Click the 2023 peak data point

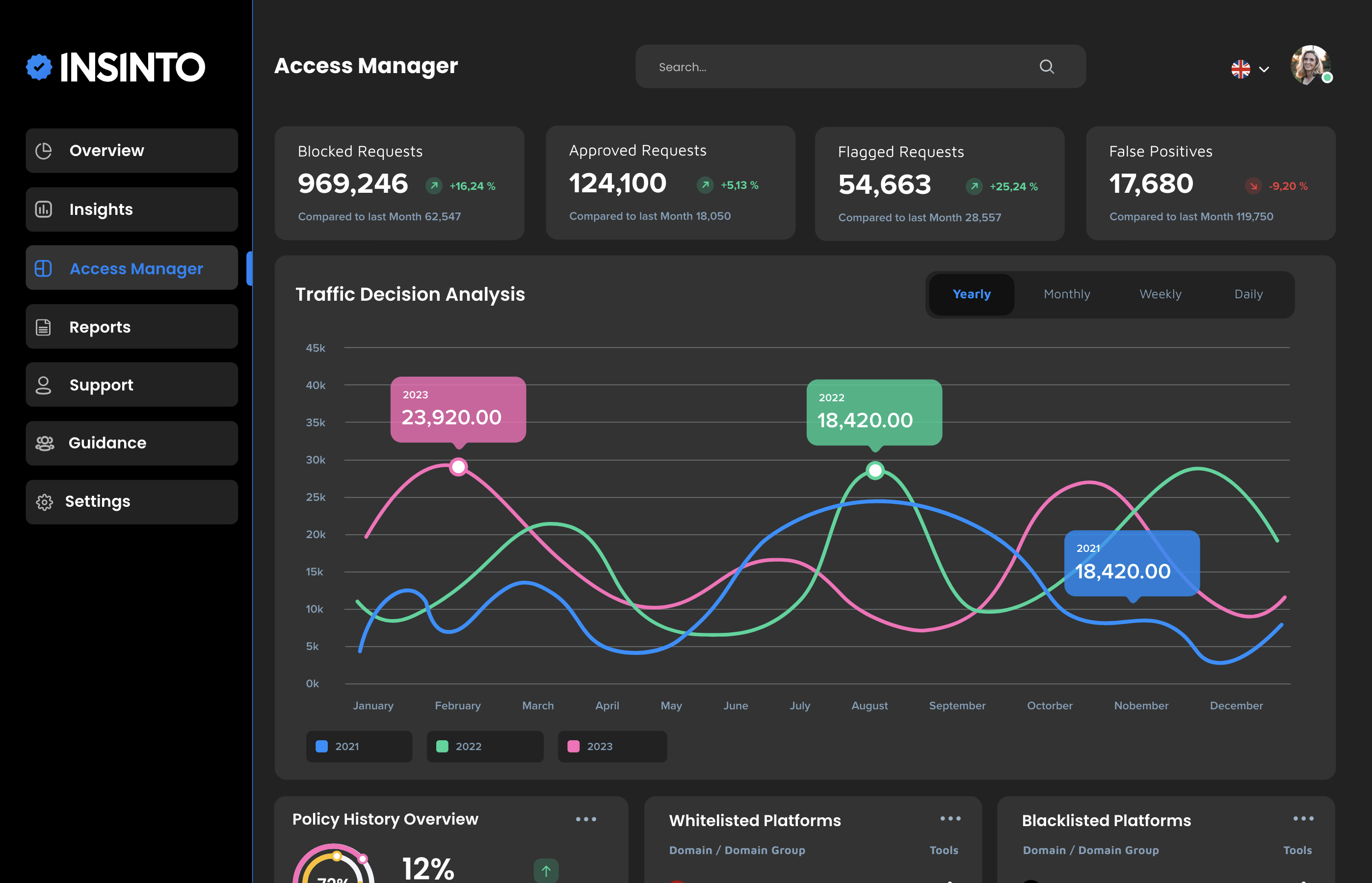pos(458,467)
